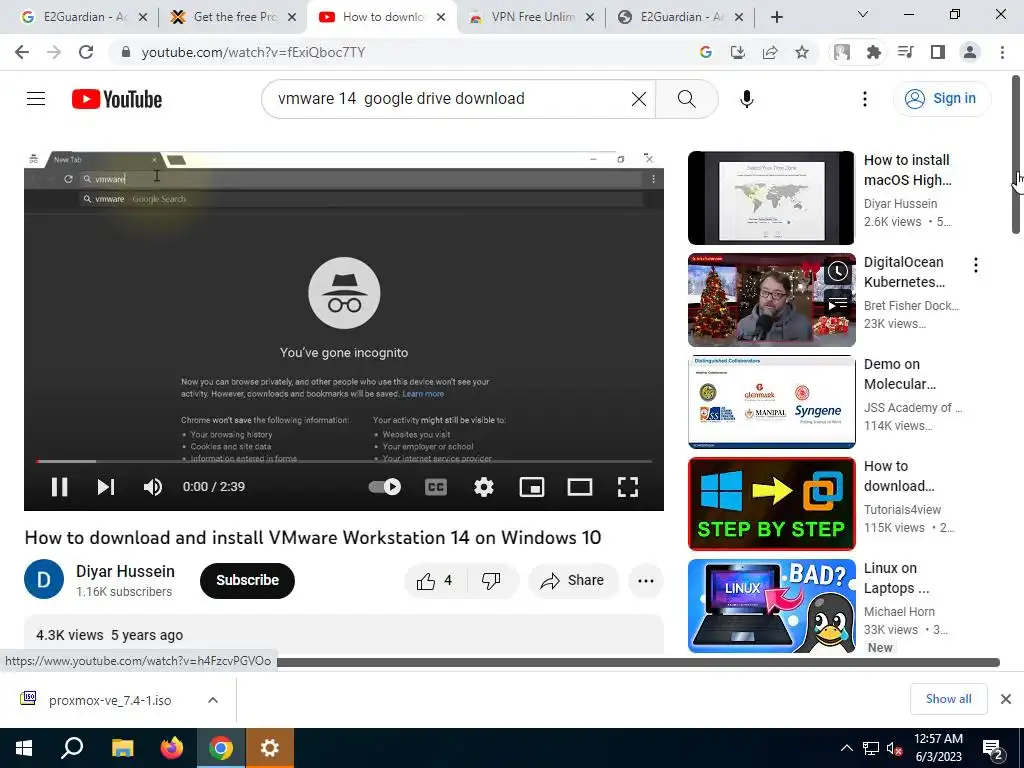Close the How to download tab
The height and width of the screenshot is (768, 1024).
pyautogui.click(x=441, y=17)
